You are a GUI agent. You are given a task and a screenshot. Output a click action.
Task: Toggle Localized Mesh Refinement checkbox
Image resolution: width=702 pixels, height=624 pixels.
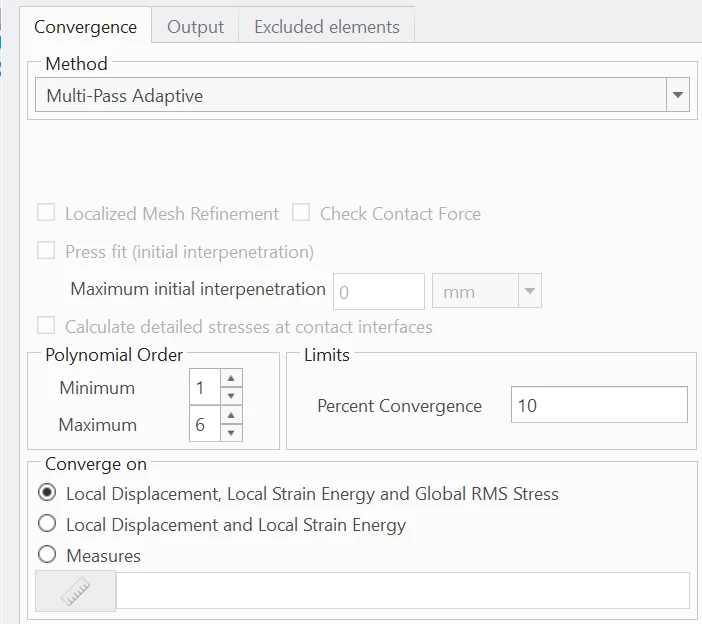46,213
